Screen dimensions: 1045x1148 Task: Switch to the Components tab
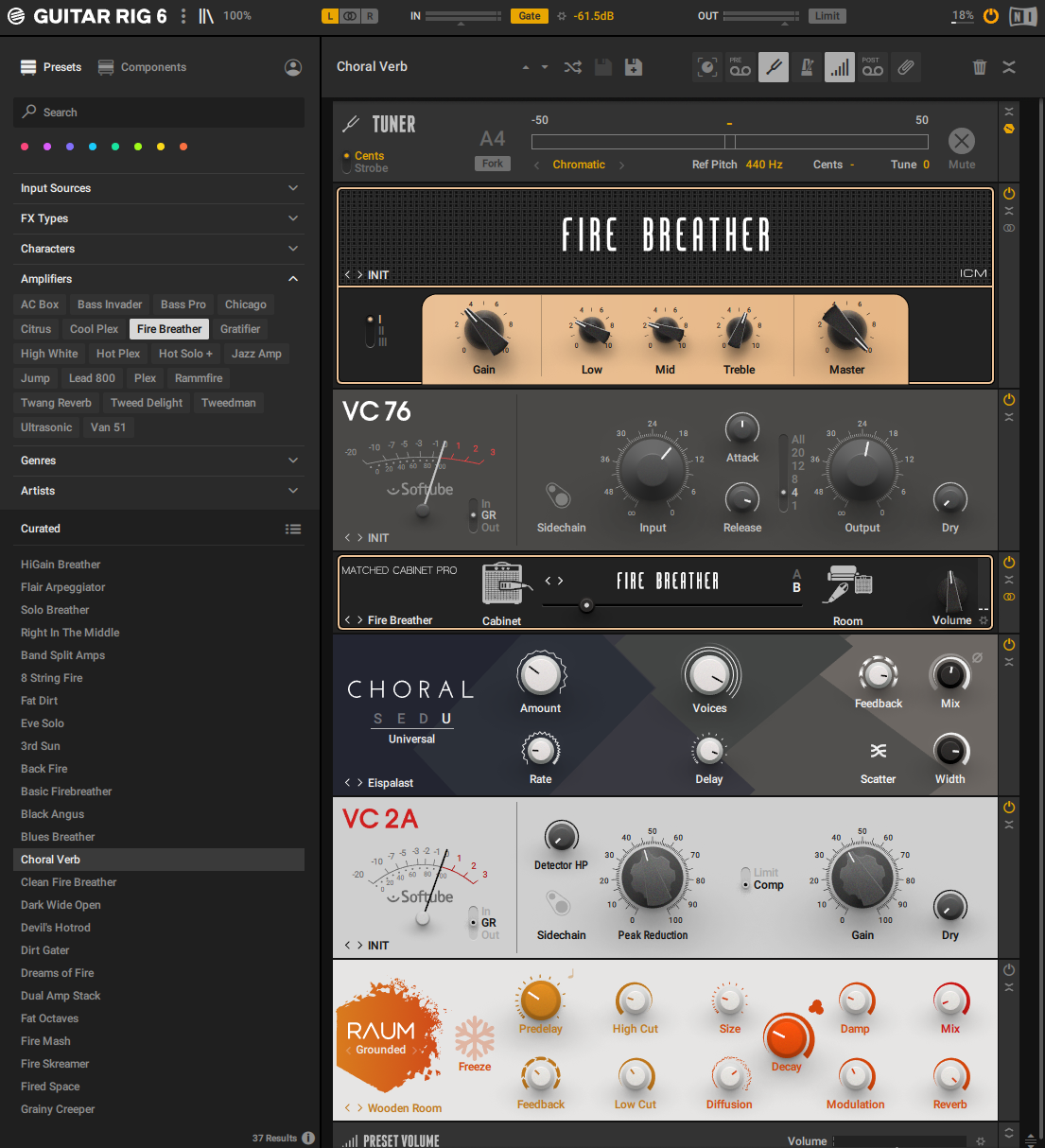(x=143, y=67)
